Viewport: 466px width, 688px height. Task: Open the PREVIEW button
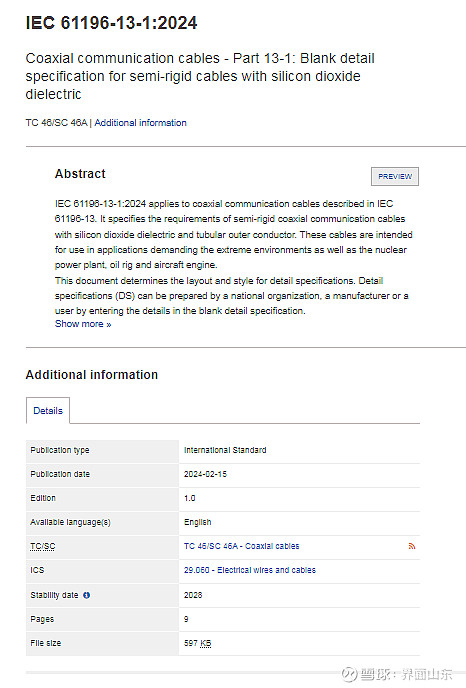[x=395, y=176]
